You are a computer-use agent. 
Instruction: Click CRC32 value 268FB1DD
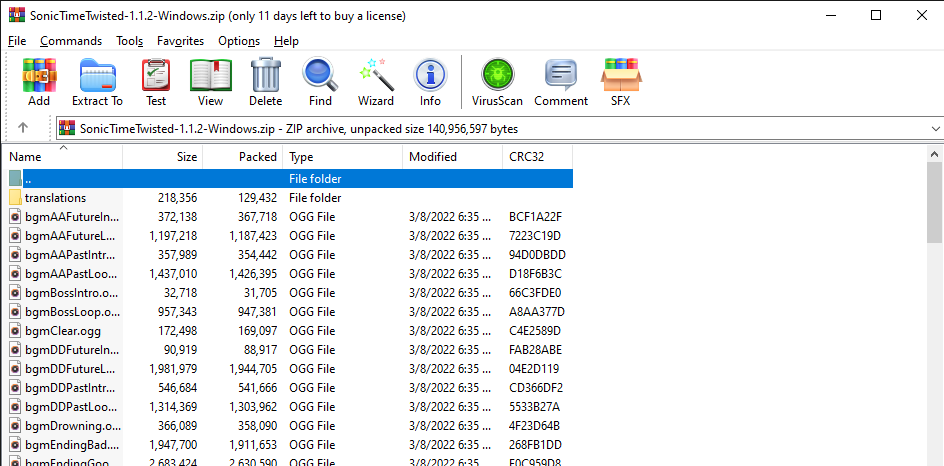[x=535, y=445]
